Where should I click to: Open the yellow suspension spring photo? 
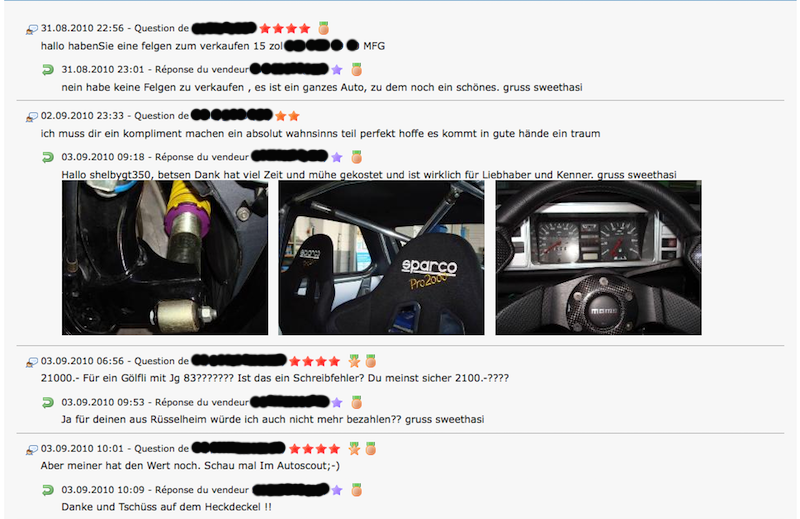165,258
